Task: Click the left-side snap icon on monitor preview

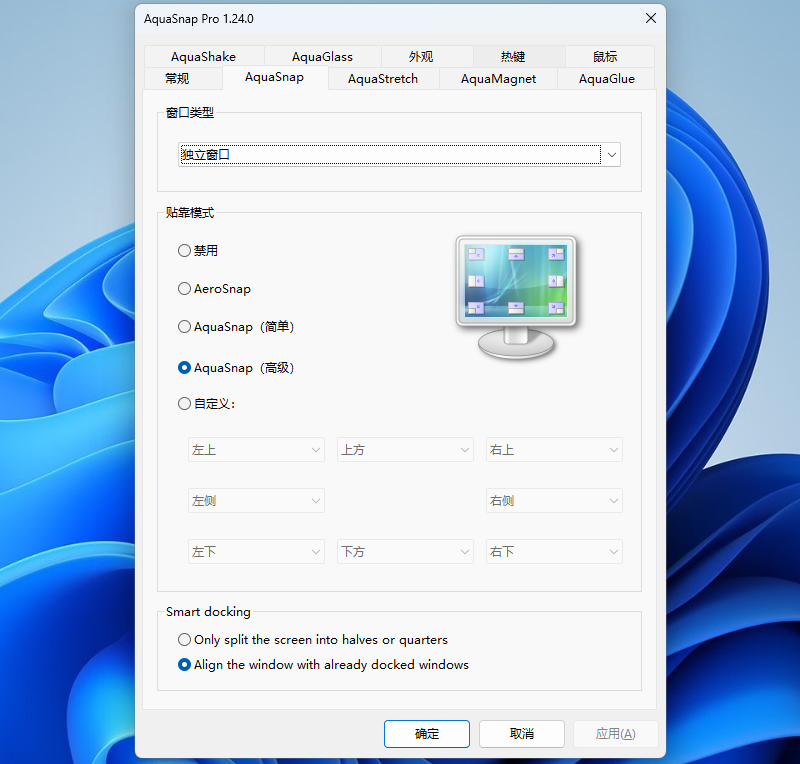Action: (476, 281)
